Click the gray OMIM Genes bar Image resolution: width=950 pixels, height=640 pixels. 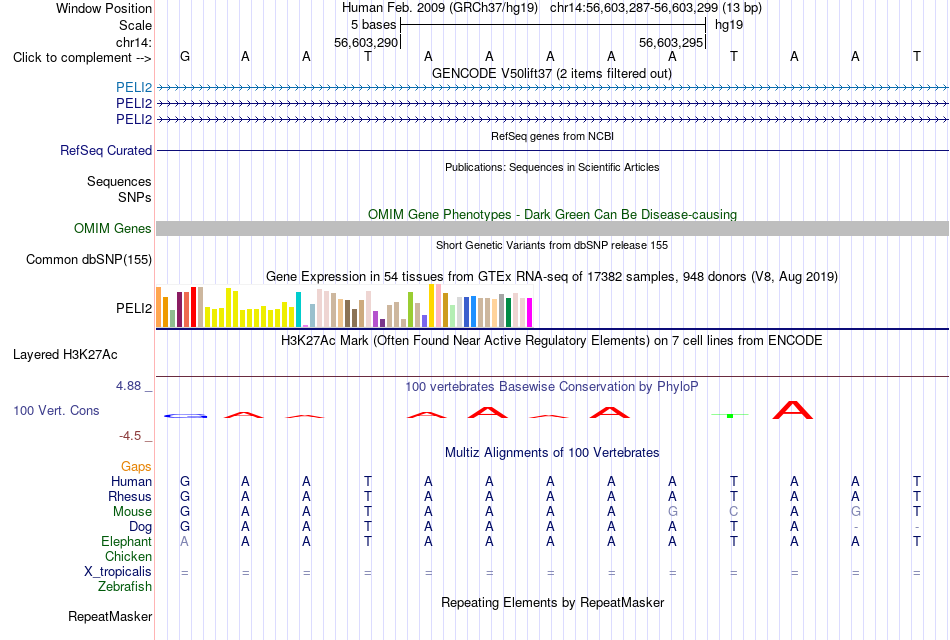(x=552, y=228)
